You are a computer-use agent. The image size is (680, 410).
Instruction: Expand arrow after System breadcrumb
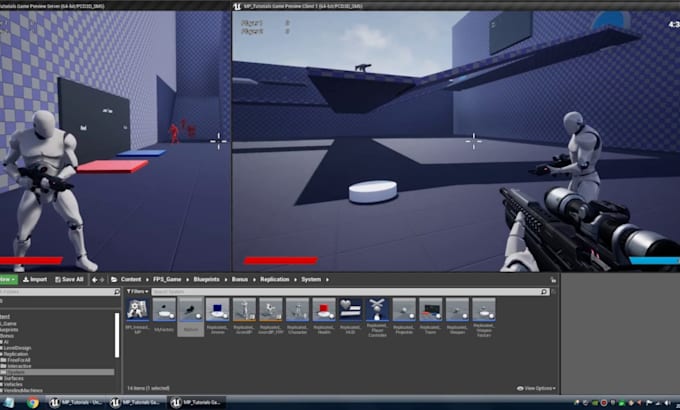point(327,280)
